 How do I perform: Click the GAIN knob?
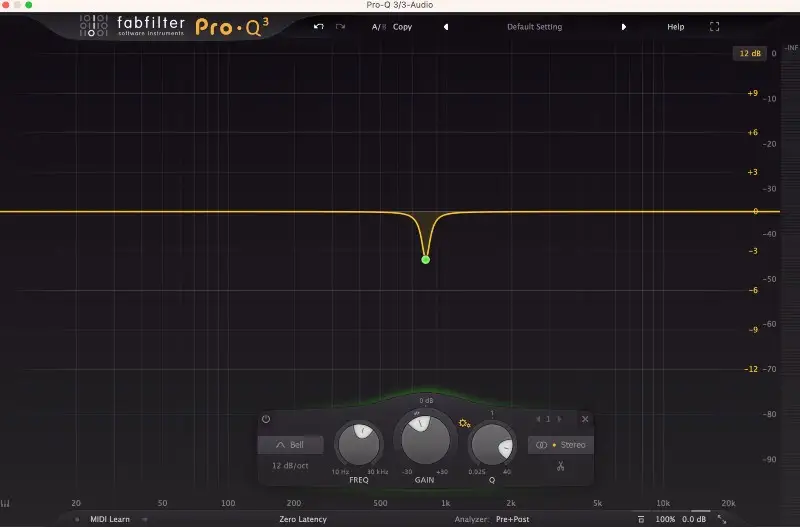tap(423, 437)
